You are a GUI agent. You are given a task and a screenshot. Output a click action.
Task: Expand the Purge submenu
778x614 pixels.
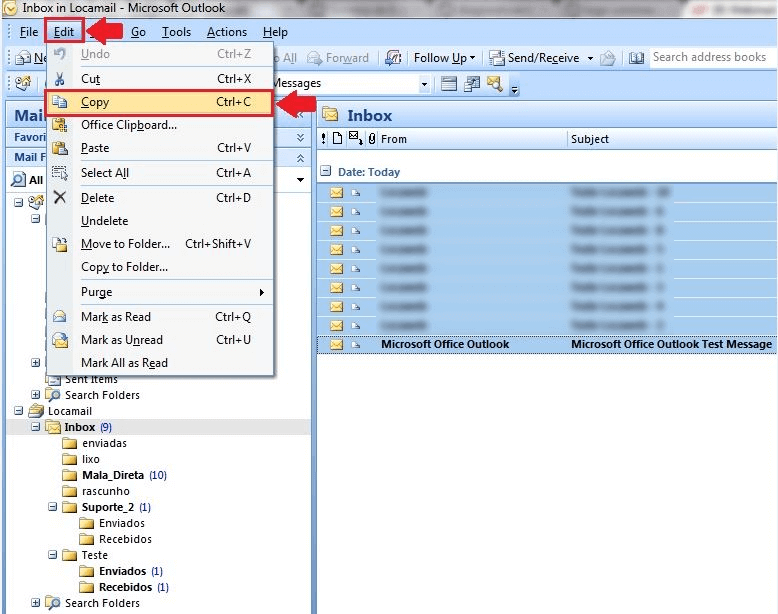coord(159,292)
